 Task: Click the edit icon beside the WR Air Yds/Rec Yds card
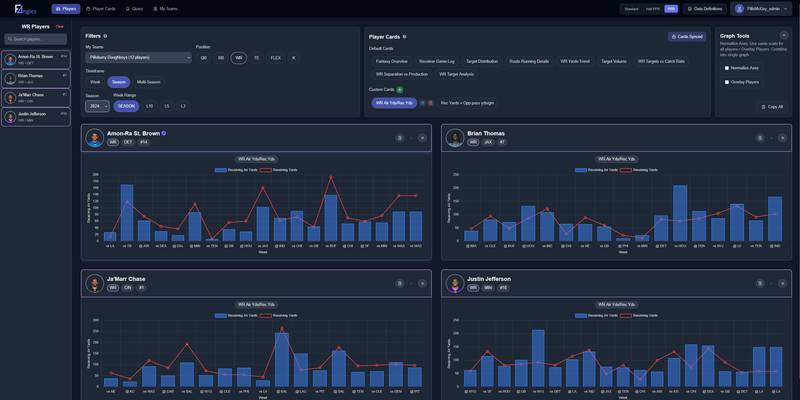pyautogui.click(x=422, y=102)
